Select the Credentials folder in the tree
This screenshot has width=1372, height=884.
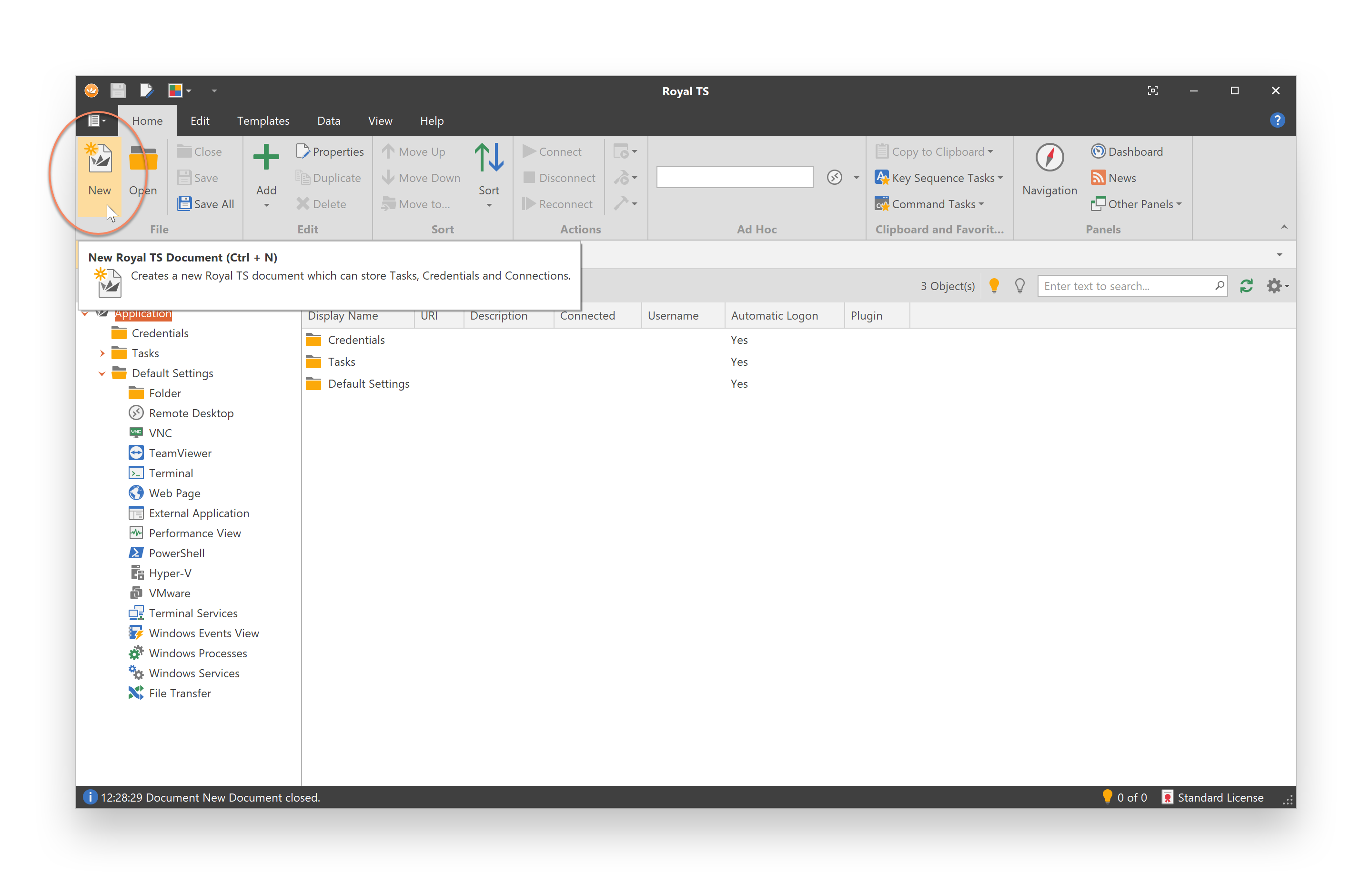(150, 333)
